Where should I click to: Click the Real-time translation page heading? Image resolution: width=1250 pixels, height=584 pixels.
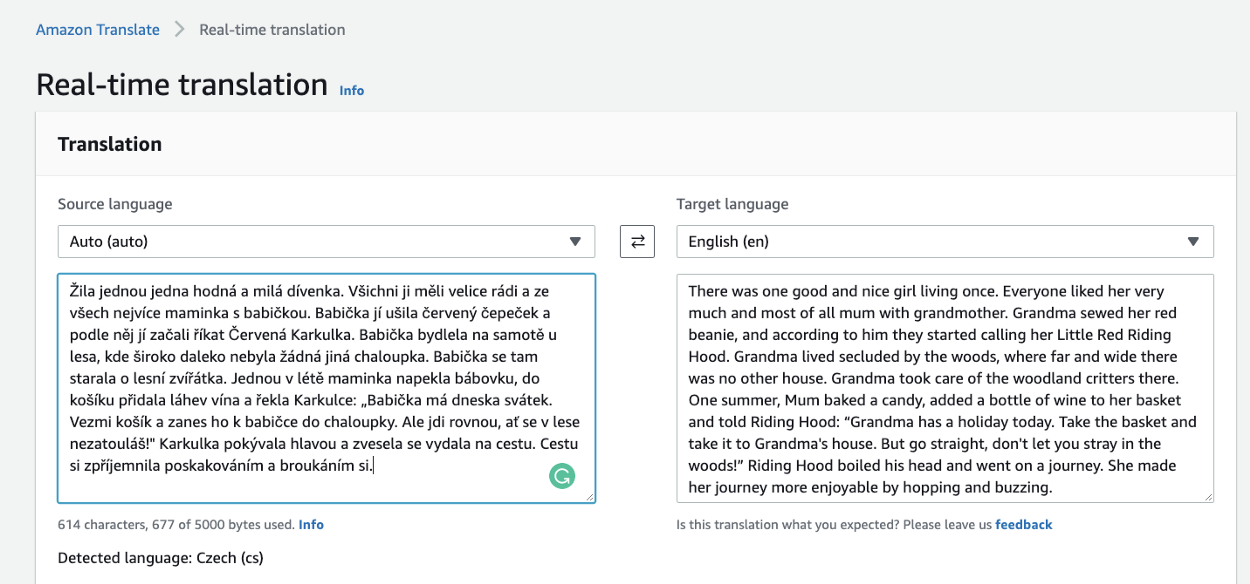point(182,84)
